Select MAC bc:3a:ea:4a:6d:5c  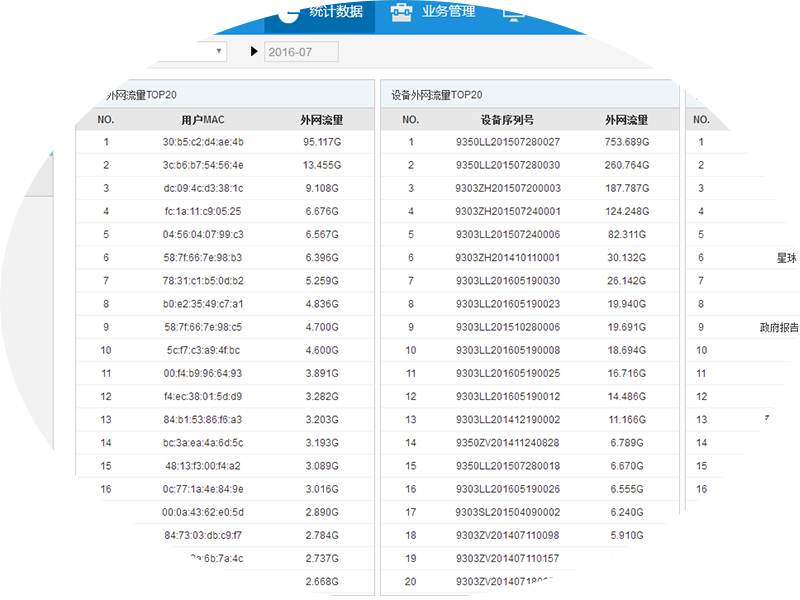tap(203, 442)
